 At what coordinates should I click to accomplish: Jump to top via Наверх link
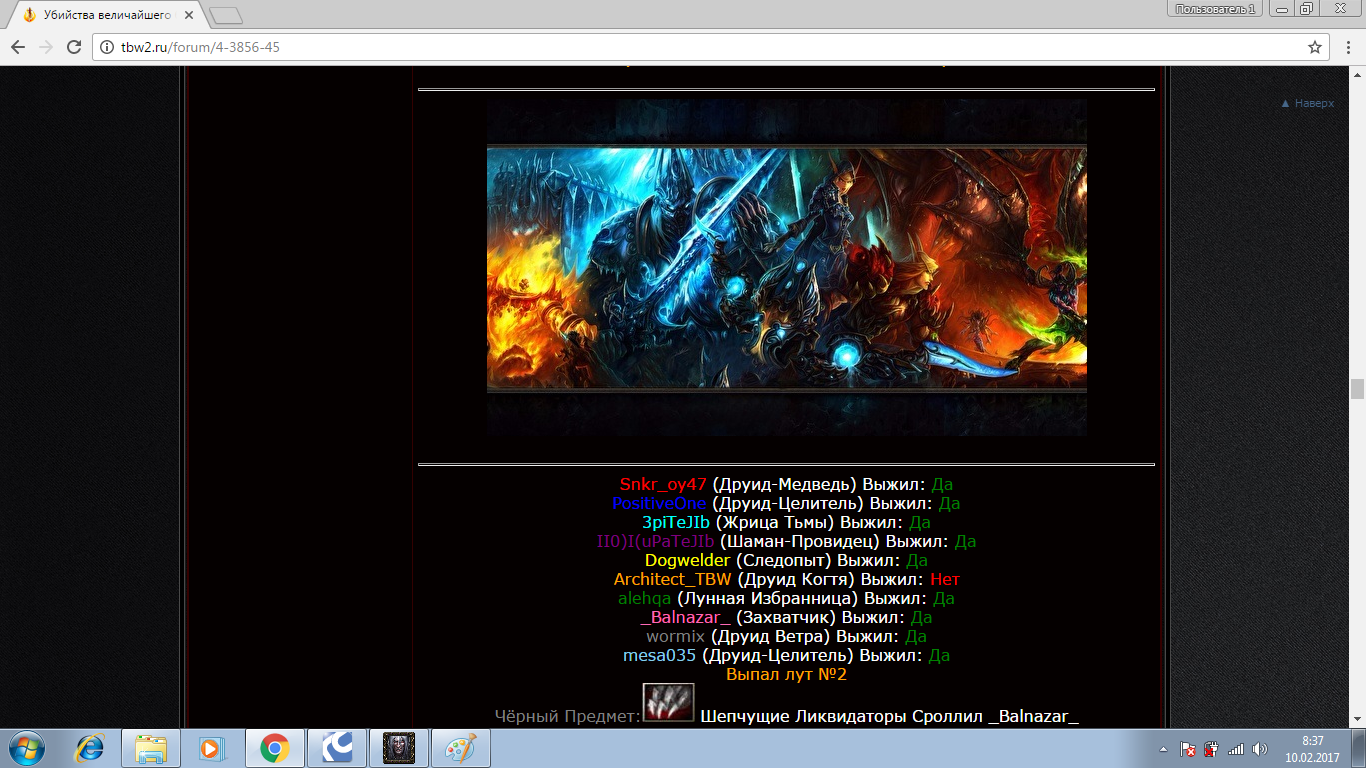pyautogui.click(x=1307, y=103)
